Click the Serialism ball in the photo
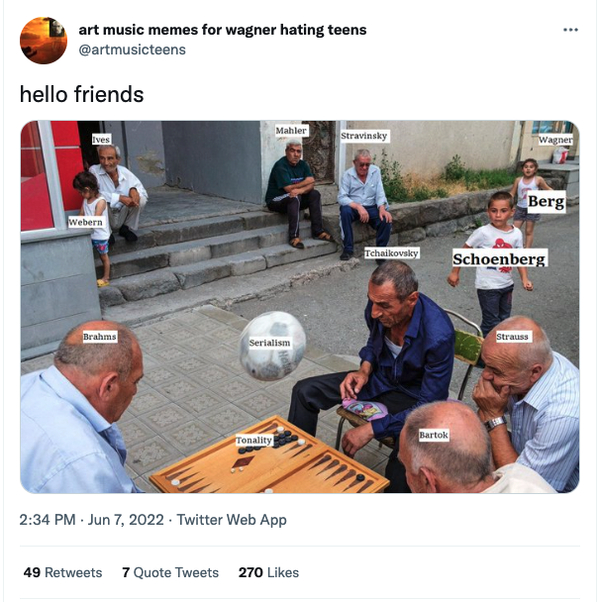 click(273, 345)
